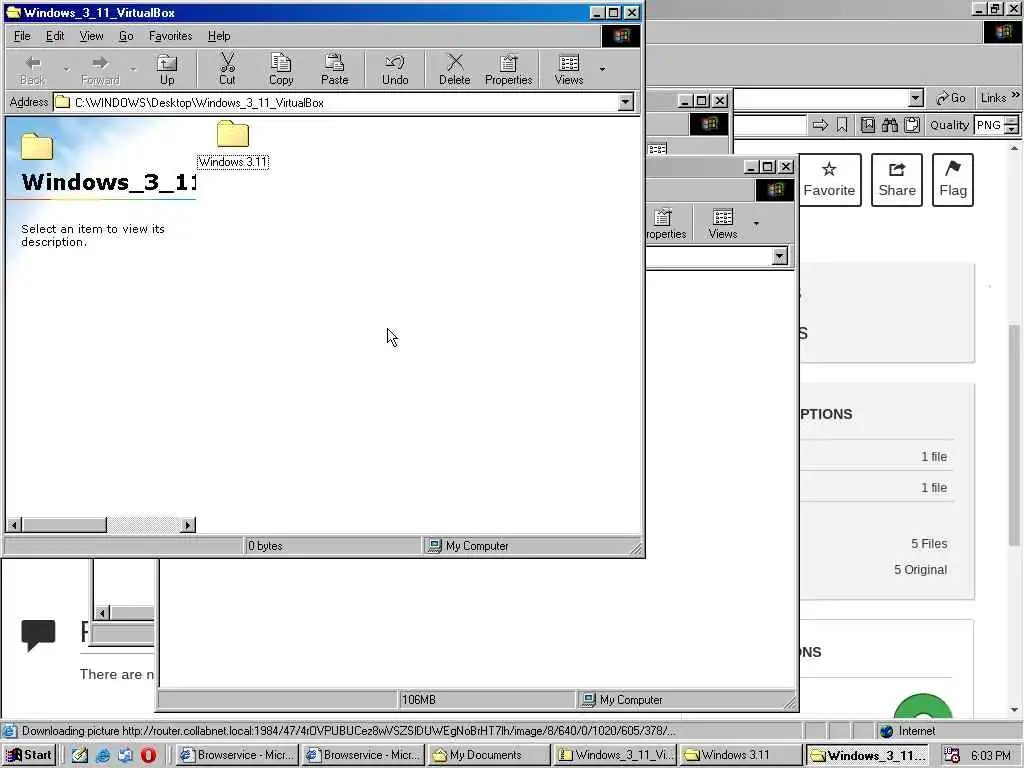Open the View menu
The image size is (1024, 768).
pyautogui.click(x=91, y=36)
